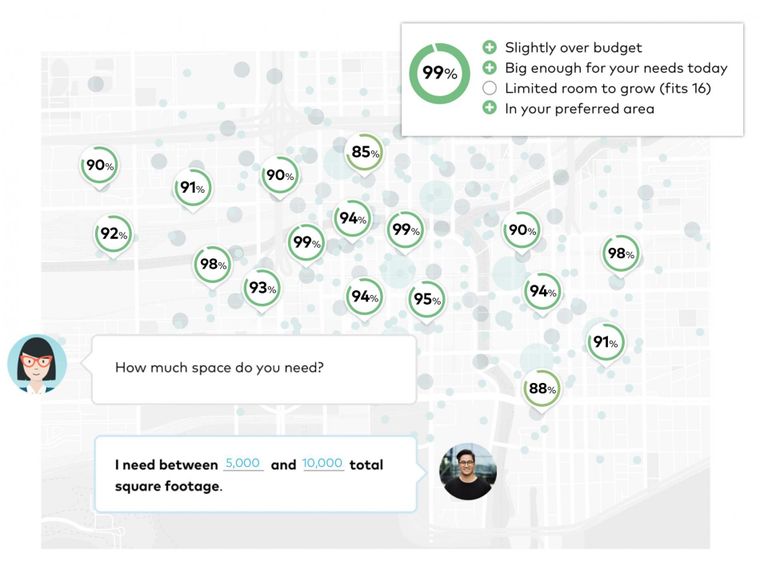Screen dimensions: 768x574
Task: Click the 'How much space do you need?' bubble
Action: point(254,369)
